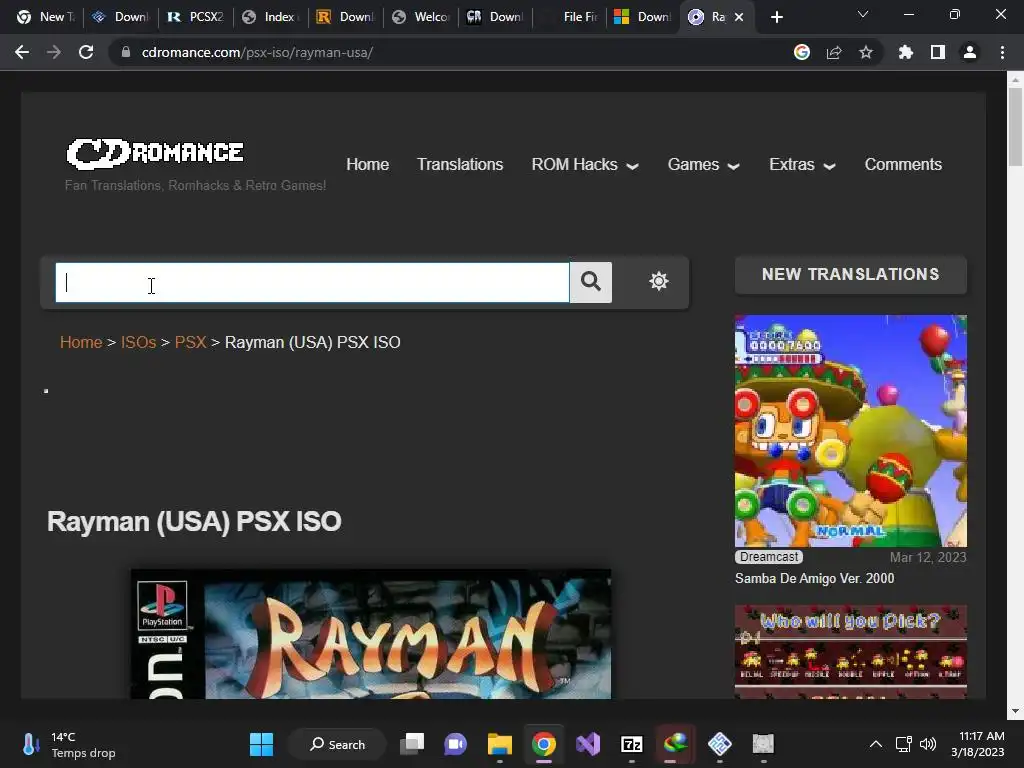This screenshot has height=768, width=1024.
Task: Switch to the Welcome browser tab
Action: [421, 17]
